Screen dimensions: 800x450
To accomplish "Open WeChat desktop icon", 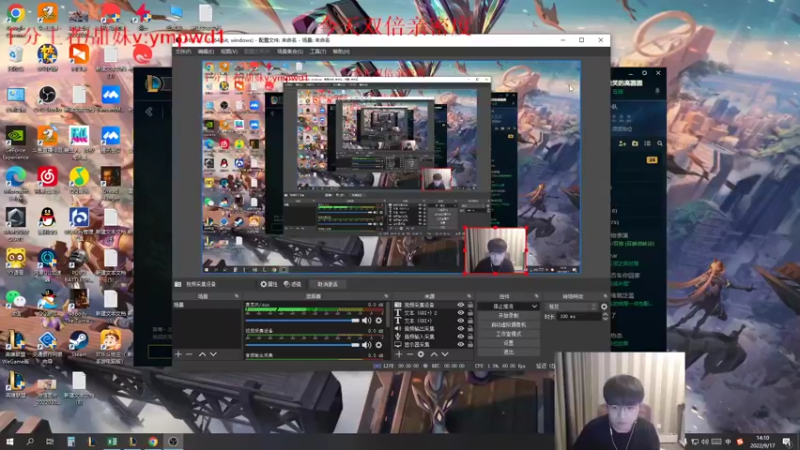I will click(16, 302).
